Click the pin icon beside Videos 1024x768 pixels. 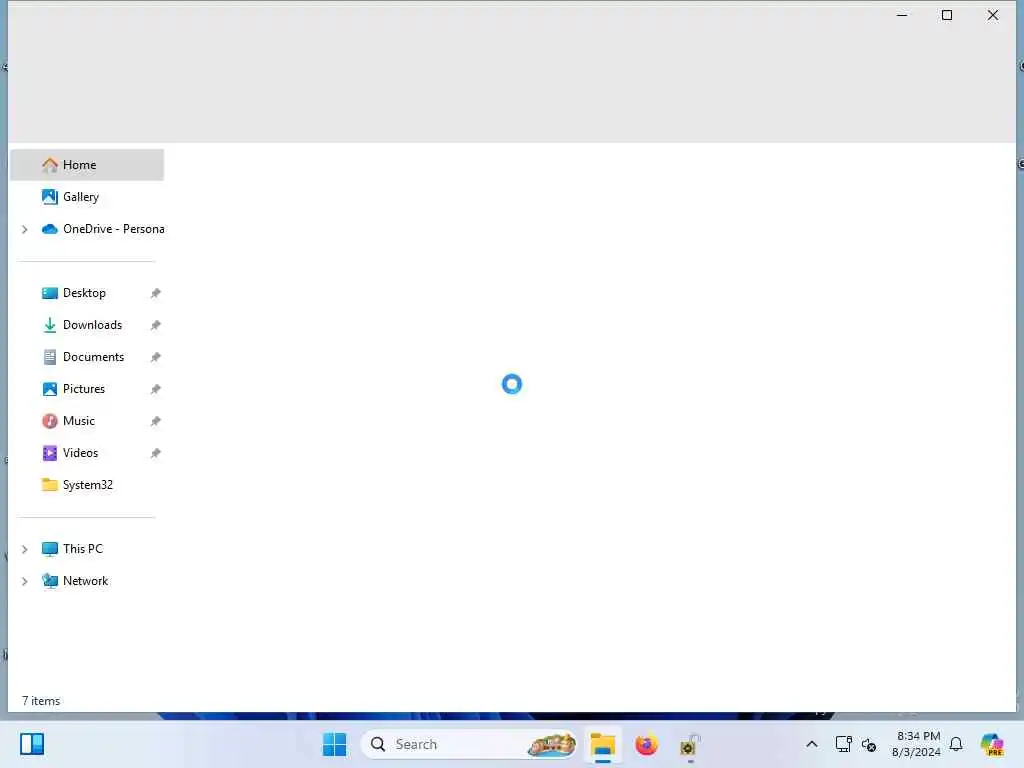[155, 453]
